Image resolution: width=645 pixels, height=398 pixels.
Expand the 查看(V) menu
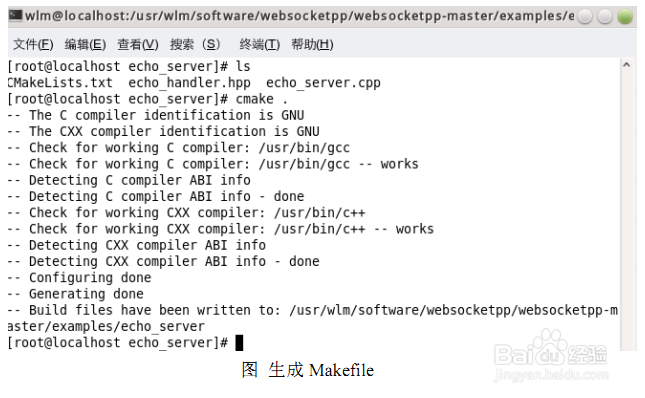pyautogui.click(x=138, y=44)
